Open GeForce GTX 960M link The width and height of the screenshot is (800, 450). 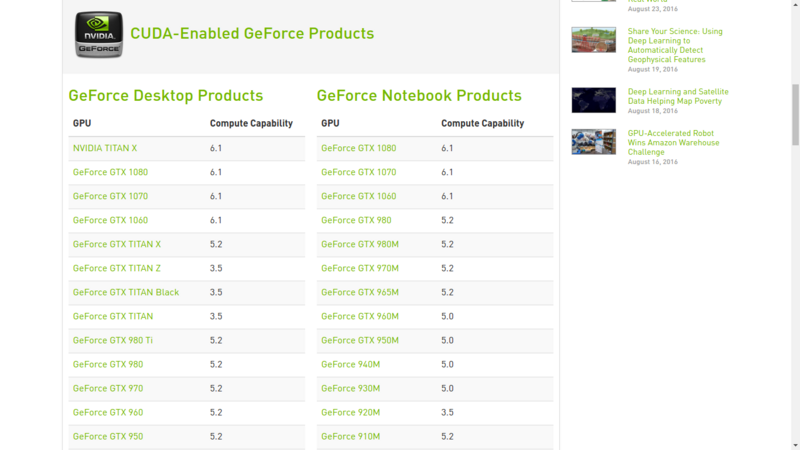360,316
